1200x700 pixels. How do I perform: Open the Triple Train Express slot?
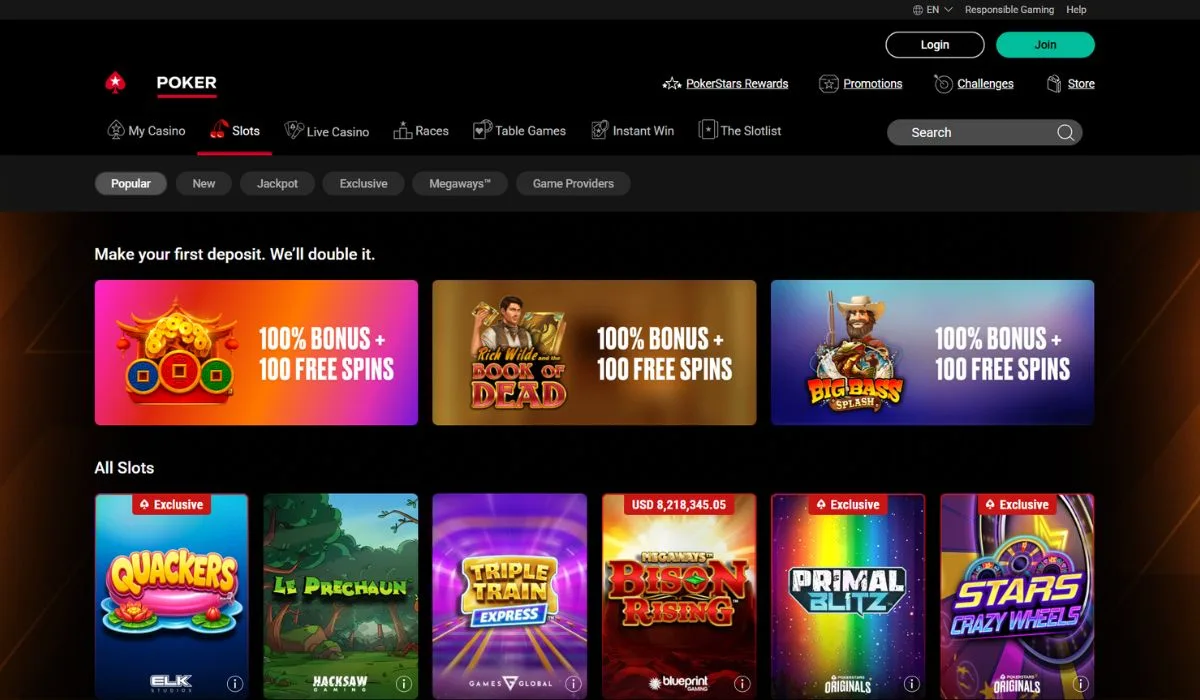tap(509, 596)
